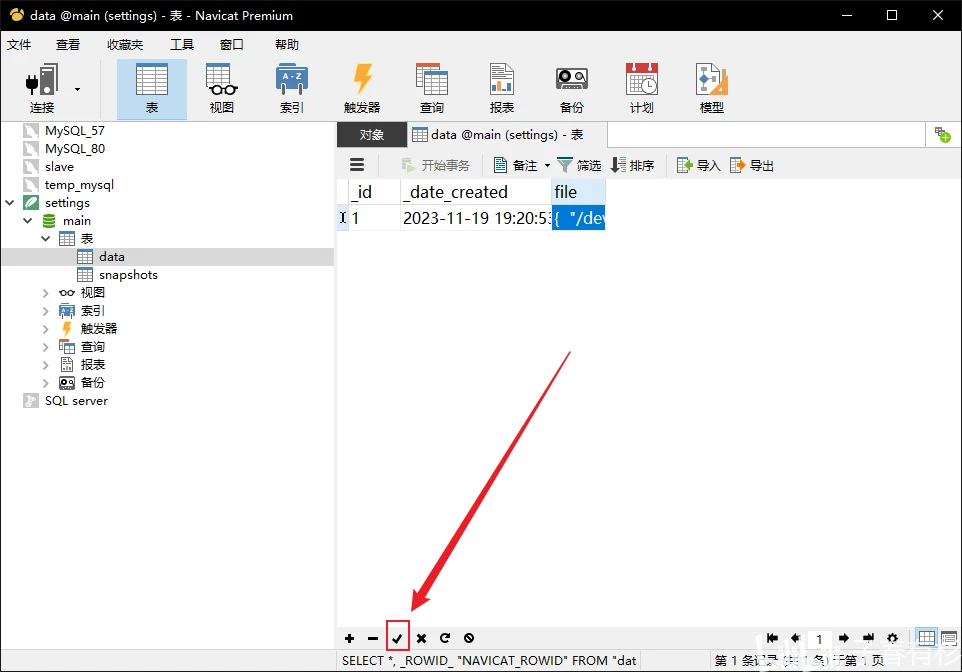
Task: Select the _date_created column header
Action: click(x=476, y=192)
